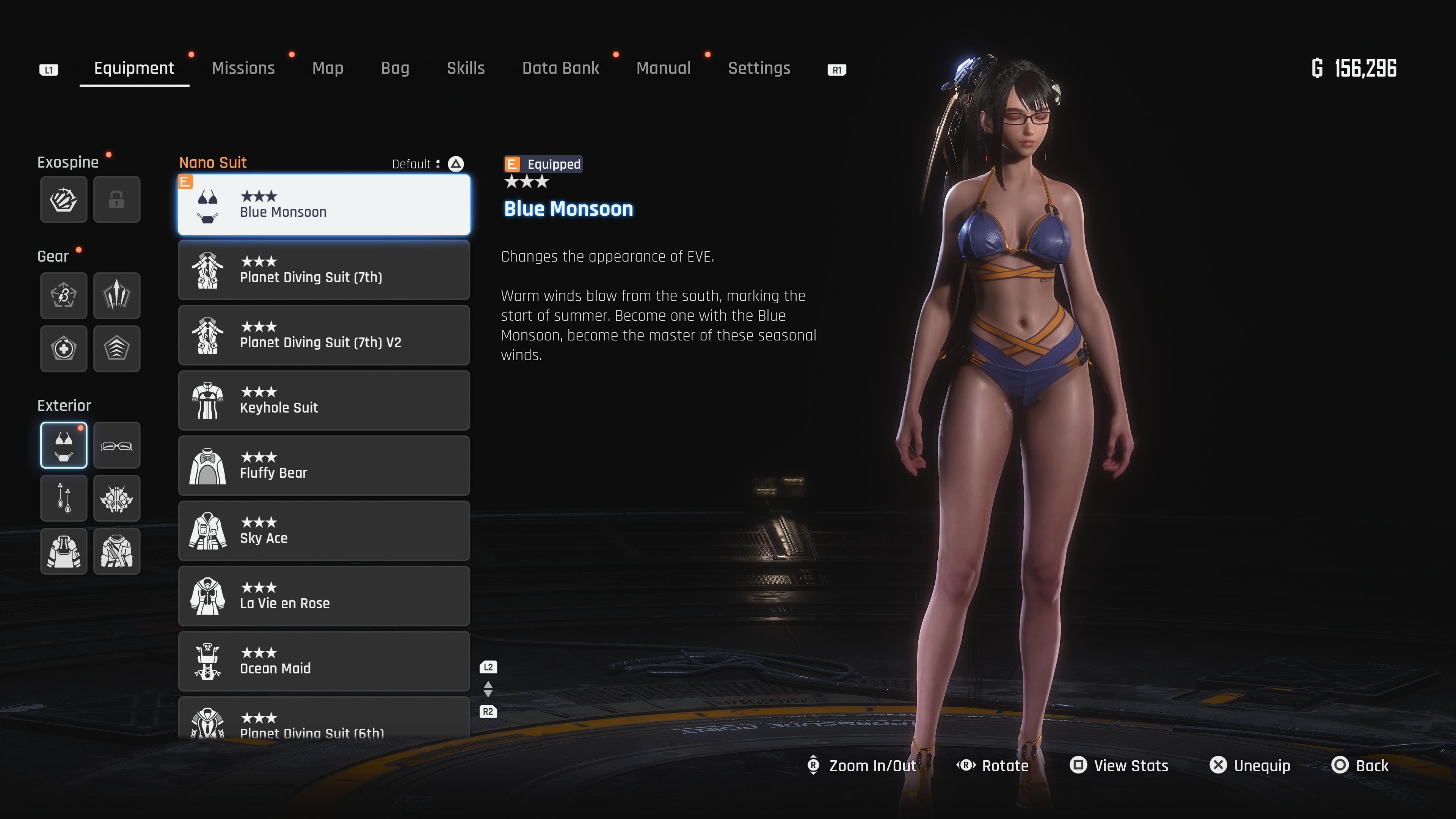Select the drone skin Exterior slot
This screenshot has height=819, width=1456.
click(116, 498)
